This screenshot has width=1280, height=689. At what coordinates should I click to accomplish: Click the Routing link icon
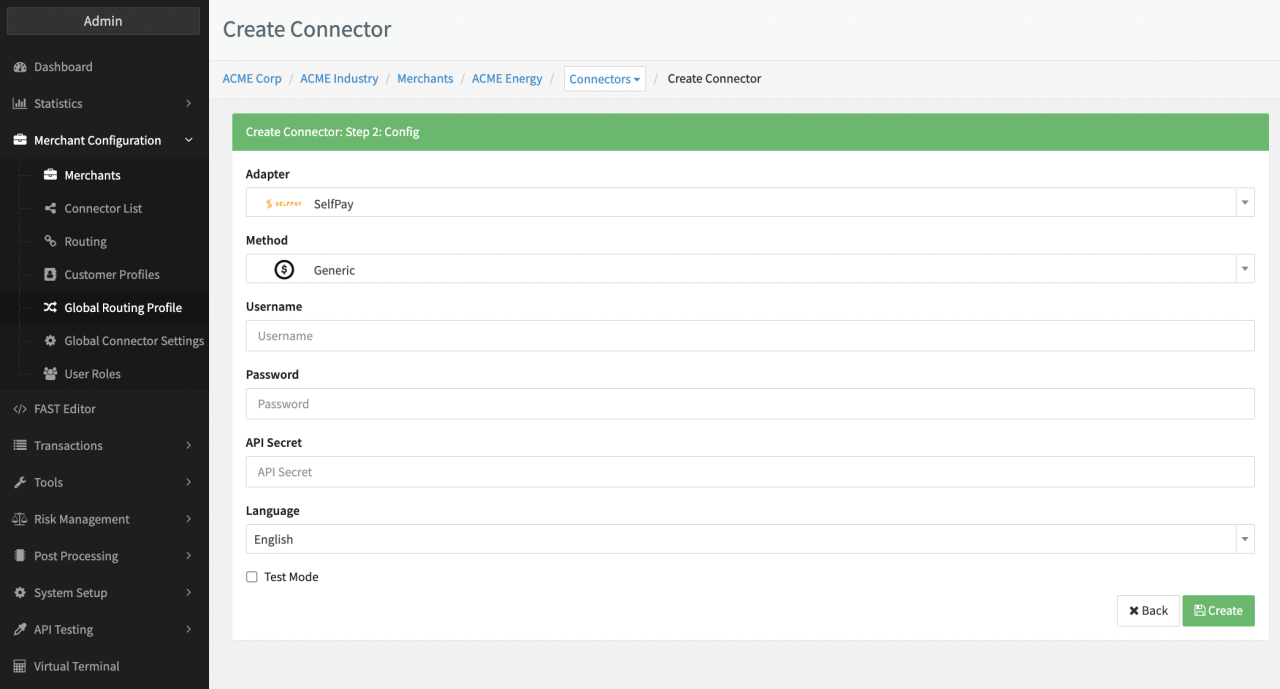pyautogui.click(x=50, y=242)
